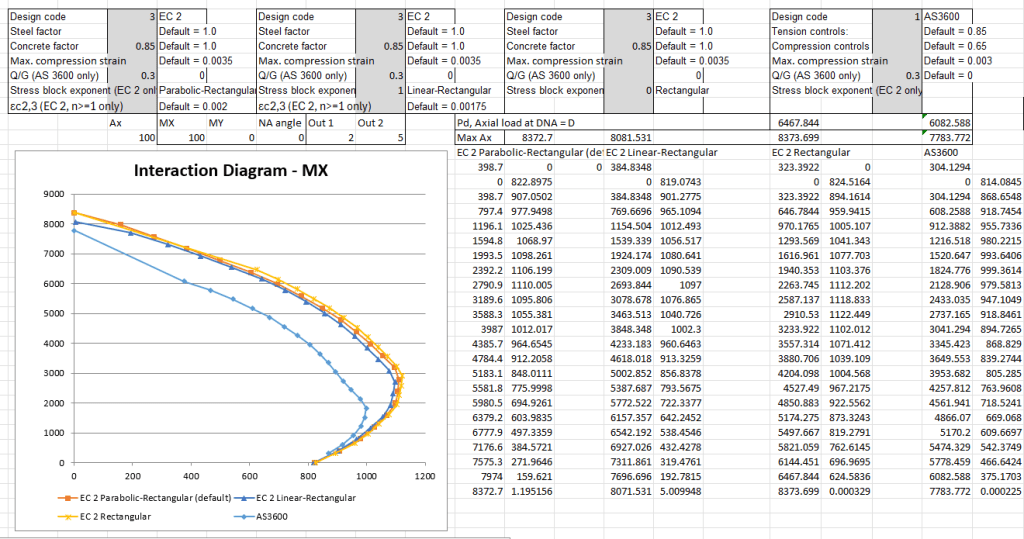Select the "NA angle" header cell

click(281, 121)
